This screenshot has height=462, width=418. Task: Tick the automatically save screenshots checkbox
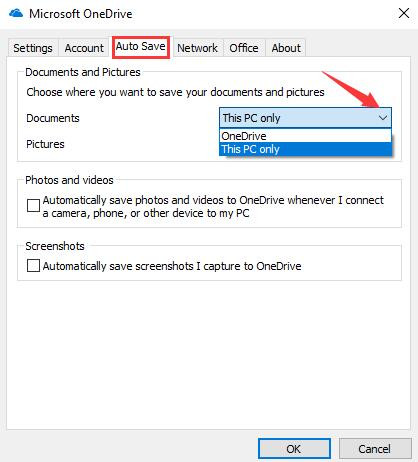(x=33, y=266)
